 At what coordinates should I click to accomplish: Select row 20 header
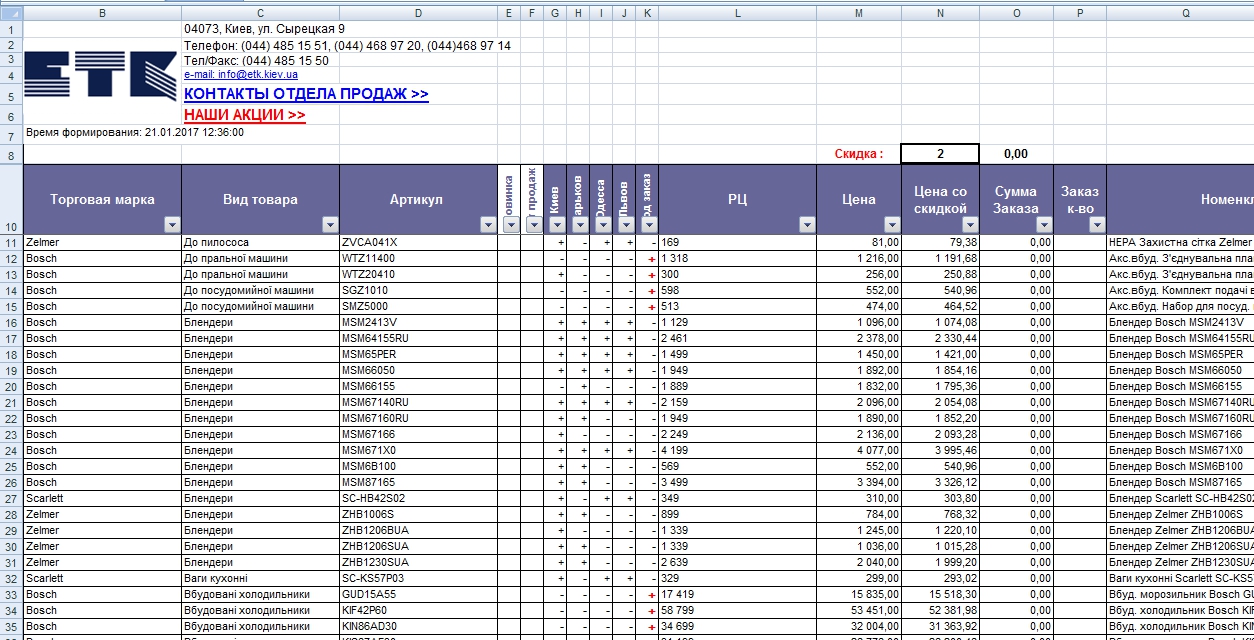pos(11,386)
